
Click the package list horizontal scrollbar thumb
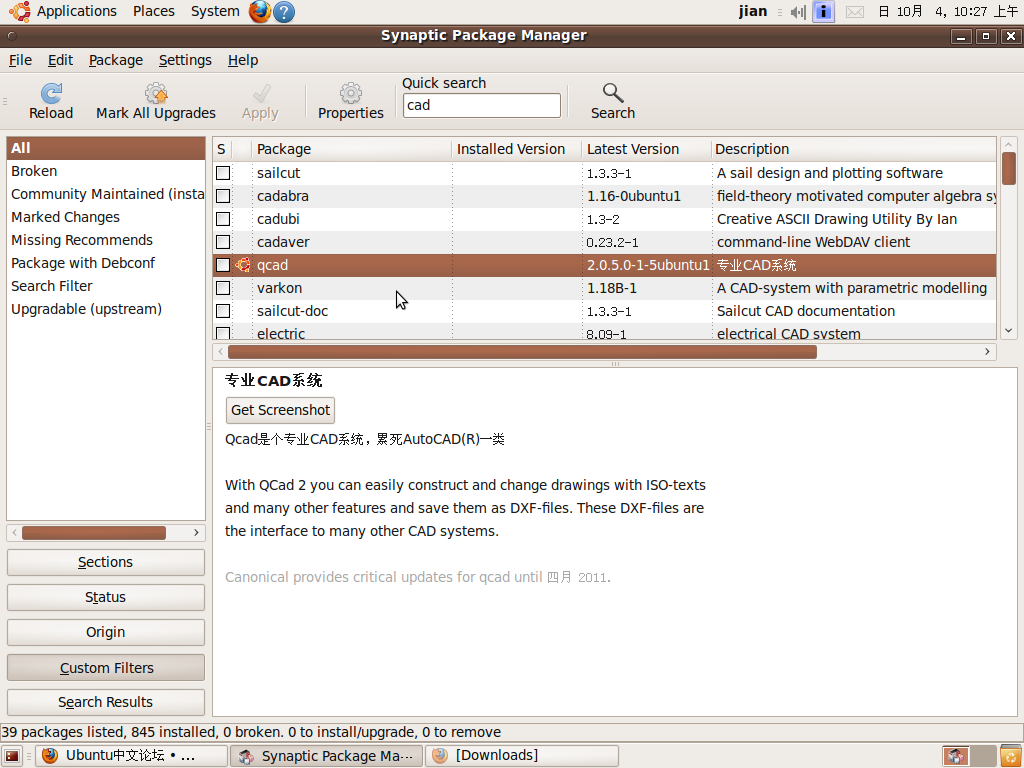click(522, 352)
